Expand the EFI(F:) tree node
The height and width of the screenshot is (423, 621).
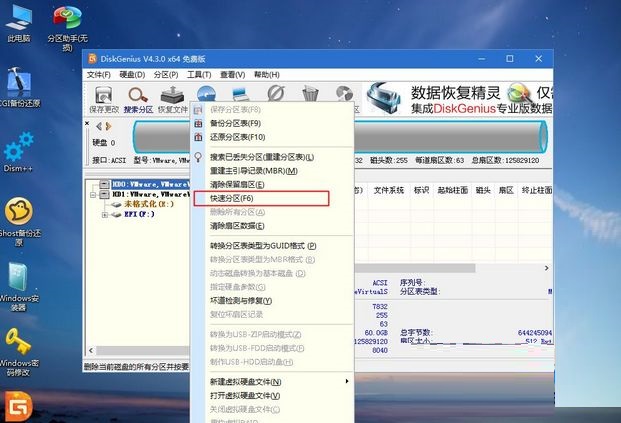[x=105, y=214]
